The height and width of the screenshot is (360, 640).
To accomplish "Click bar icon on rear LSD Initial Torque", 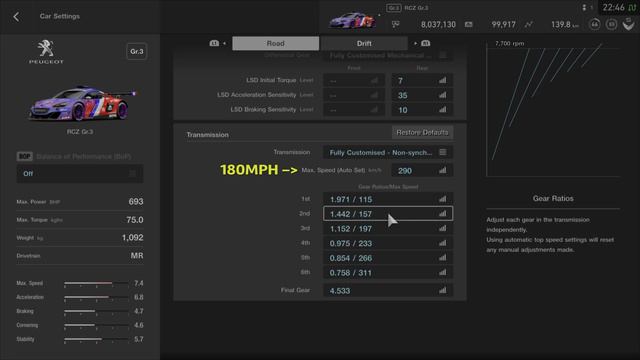I will tap(442, 80).
